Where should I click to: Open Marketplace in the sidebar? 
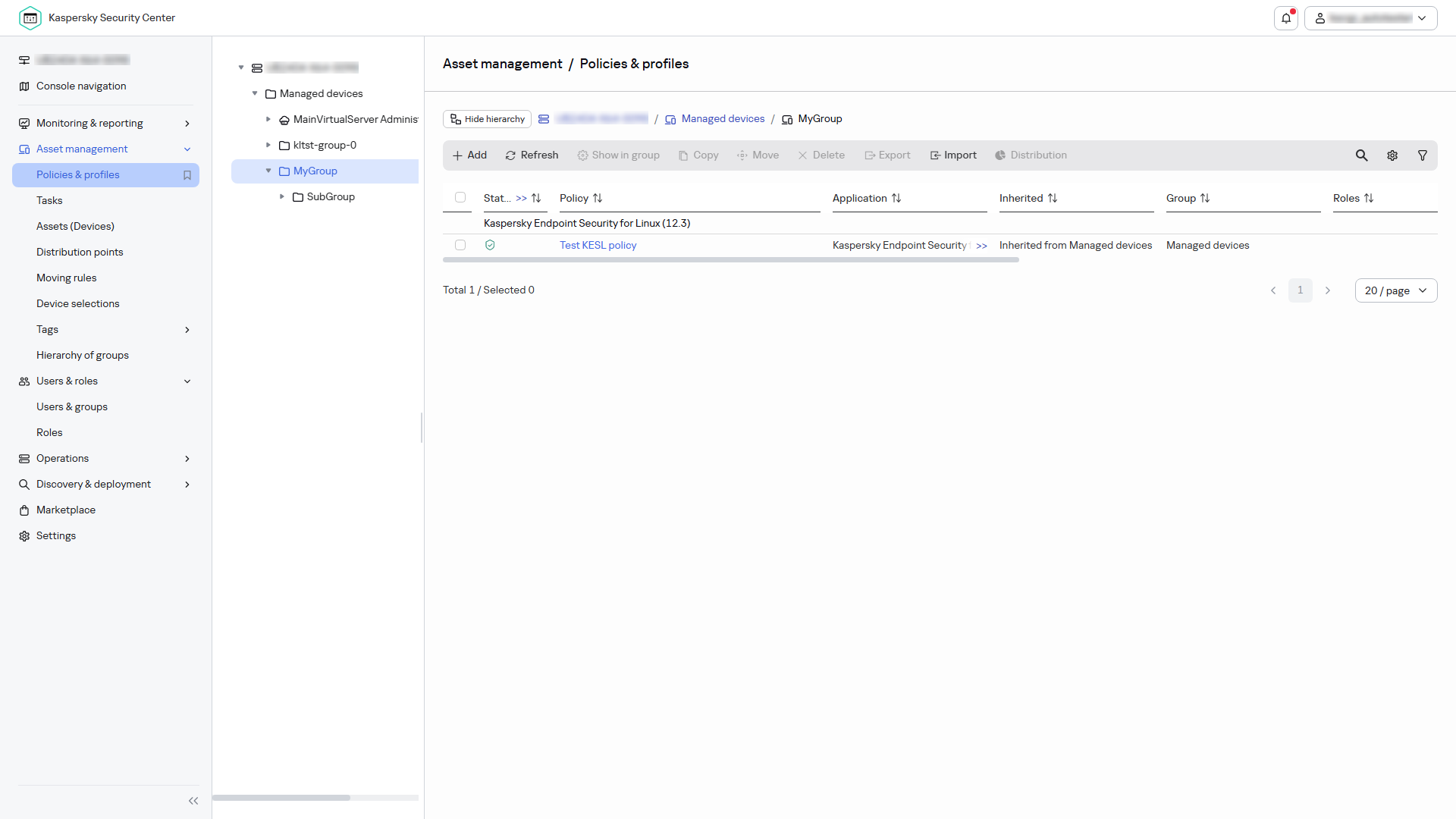pyautogui.click(x=66, y=510)
